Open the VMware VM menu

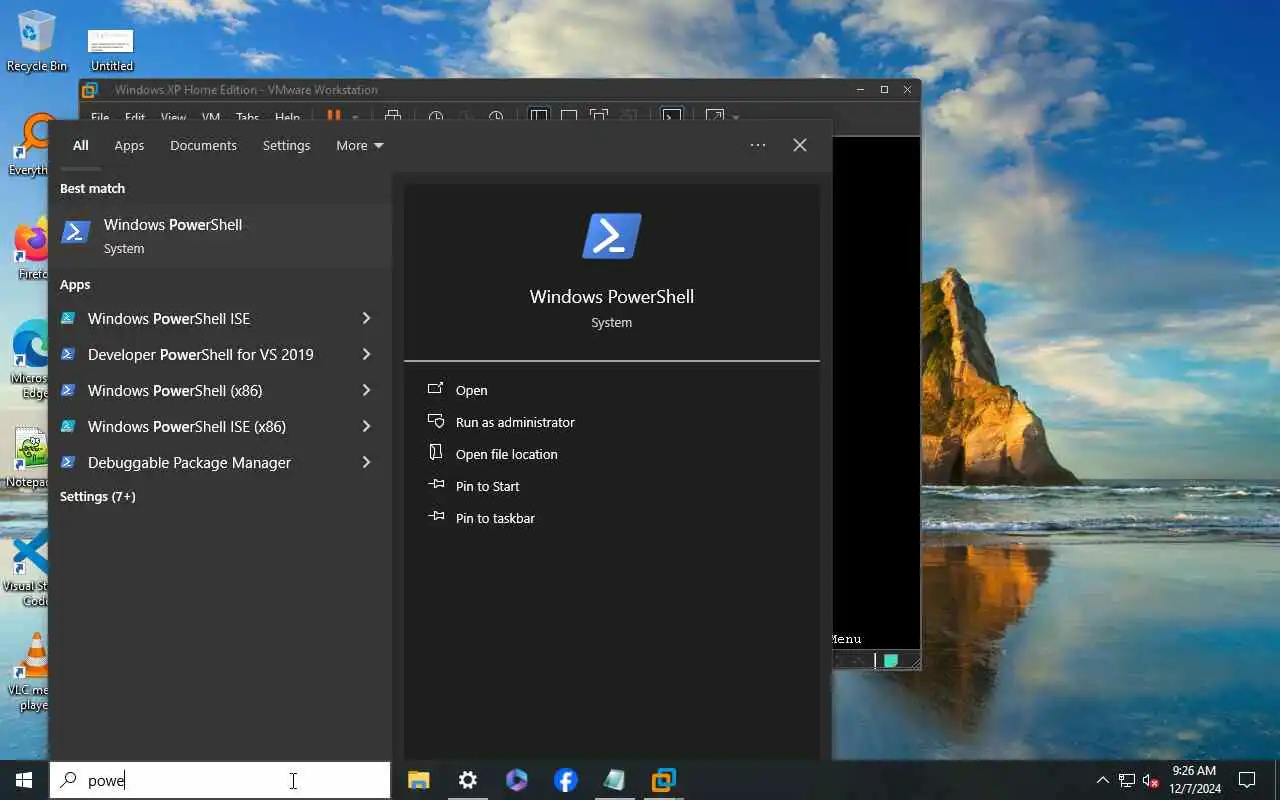210,117
